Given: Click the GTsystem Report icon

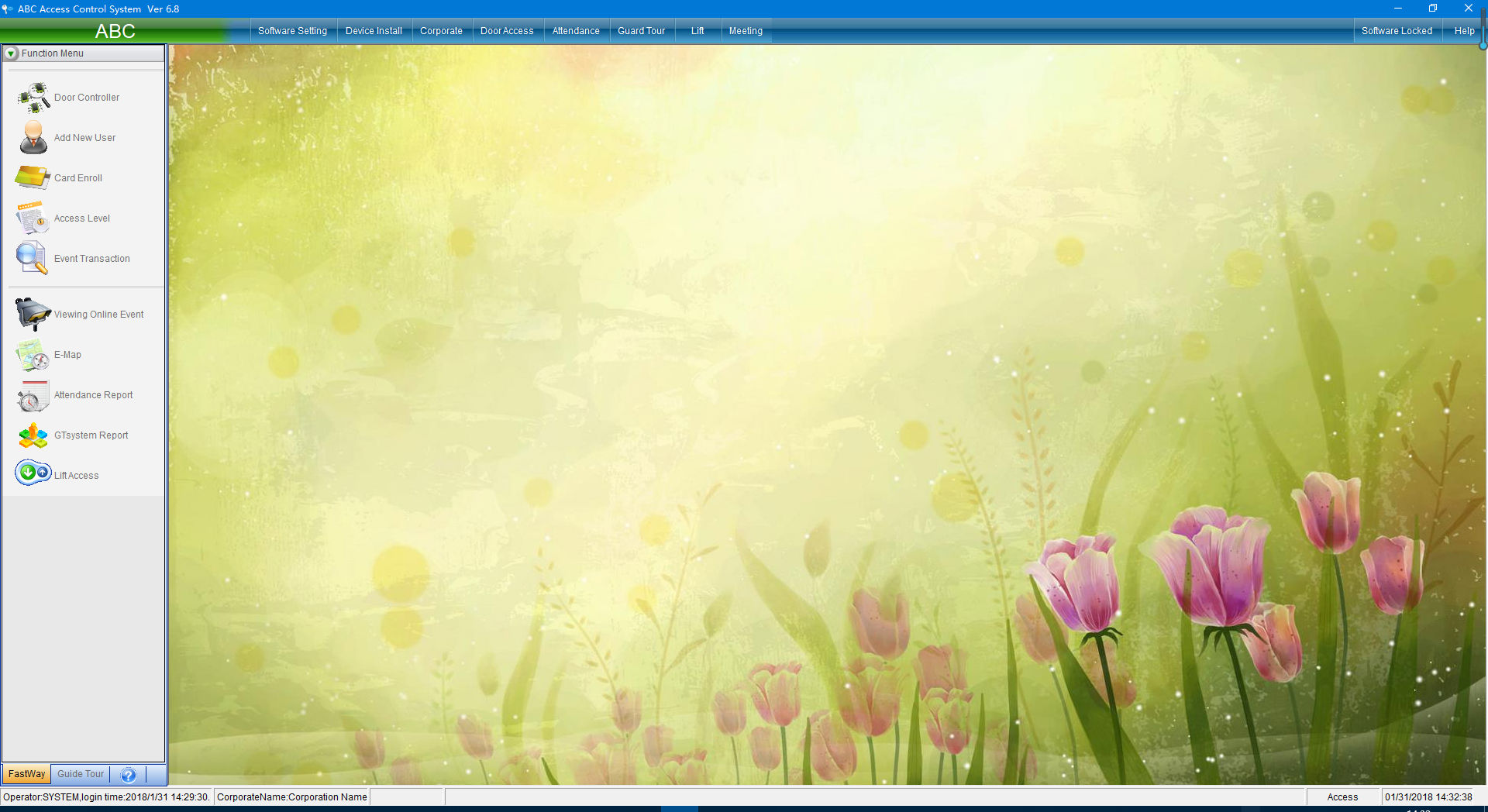Looking at the screenshot, I should click(x=33, y=435).
